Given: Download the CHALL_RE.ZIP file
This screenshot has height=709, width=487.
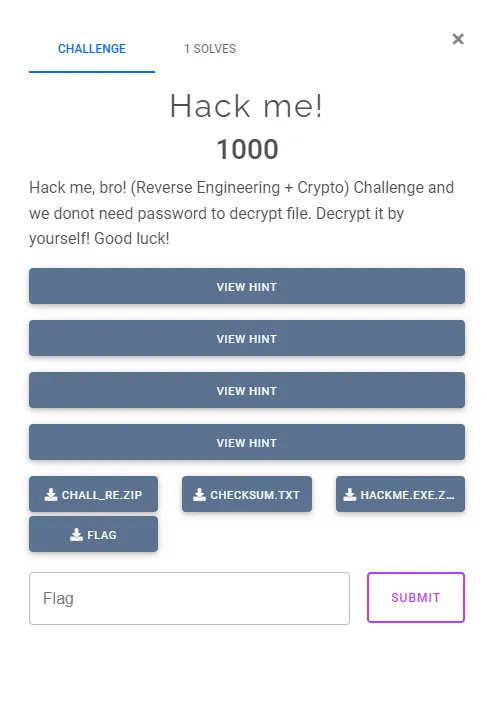Looking at the screenshot, I should (94, 495).
